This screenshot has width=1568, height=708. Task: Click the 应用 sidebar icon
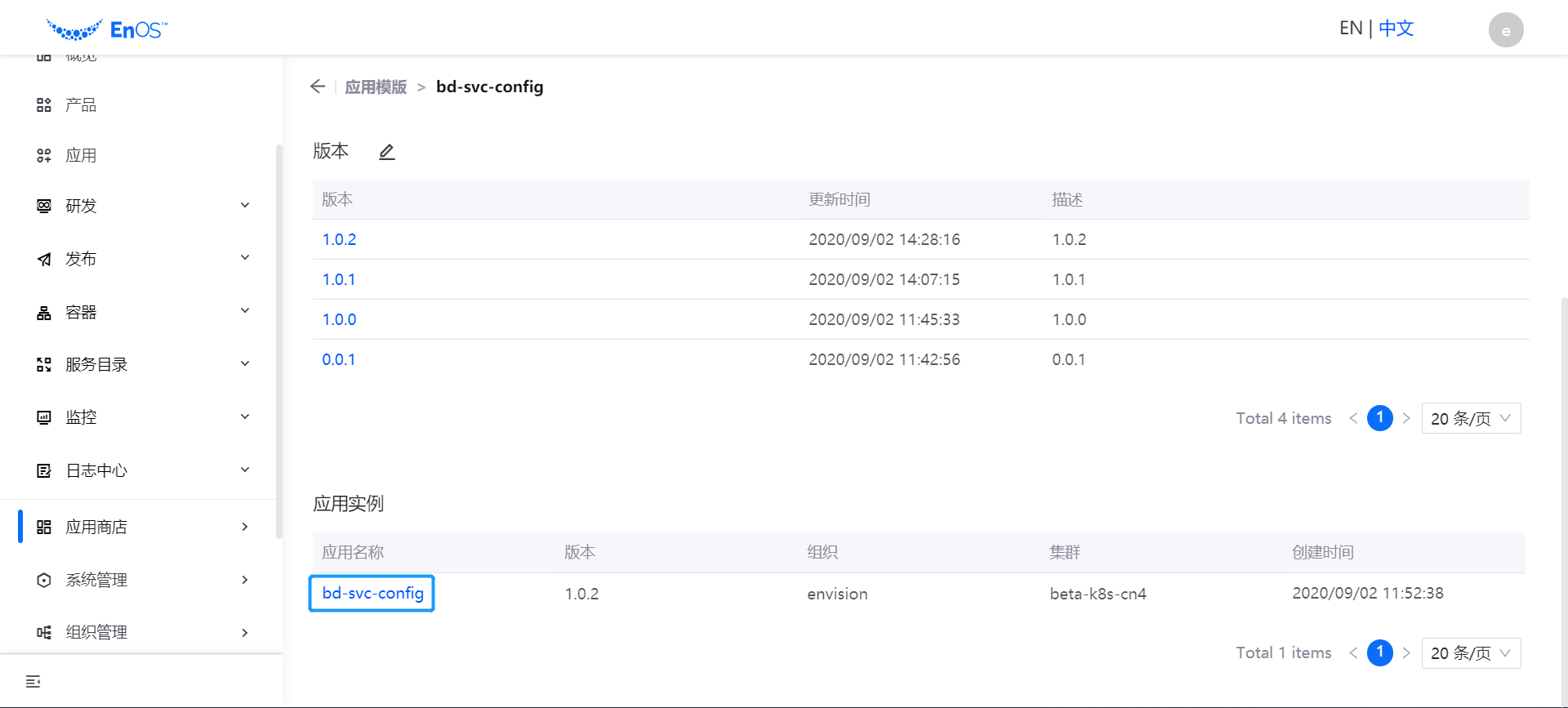tap(44, 155)
